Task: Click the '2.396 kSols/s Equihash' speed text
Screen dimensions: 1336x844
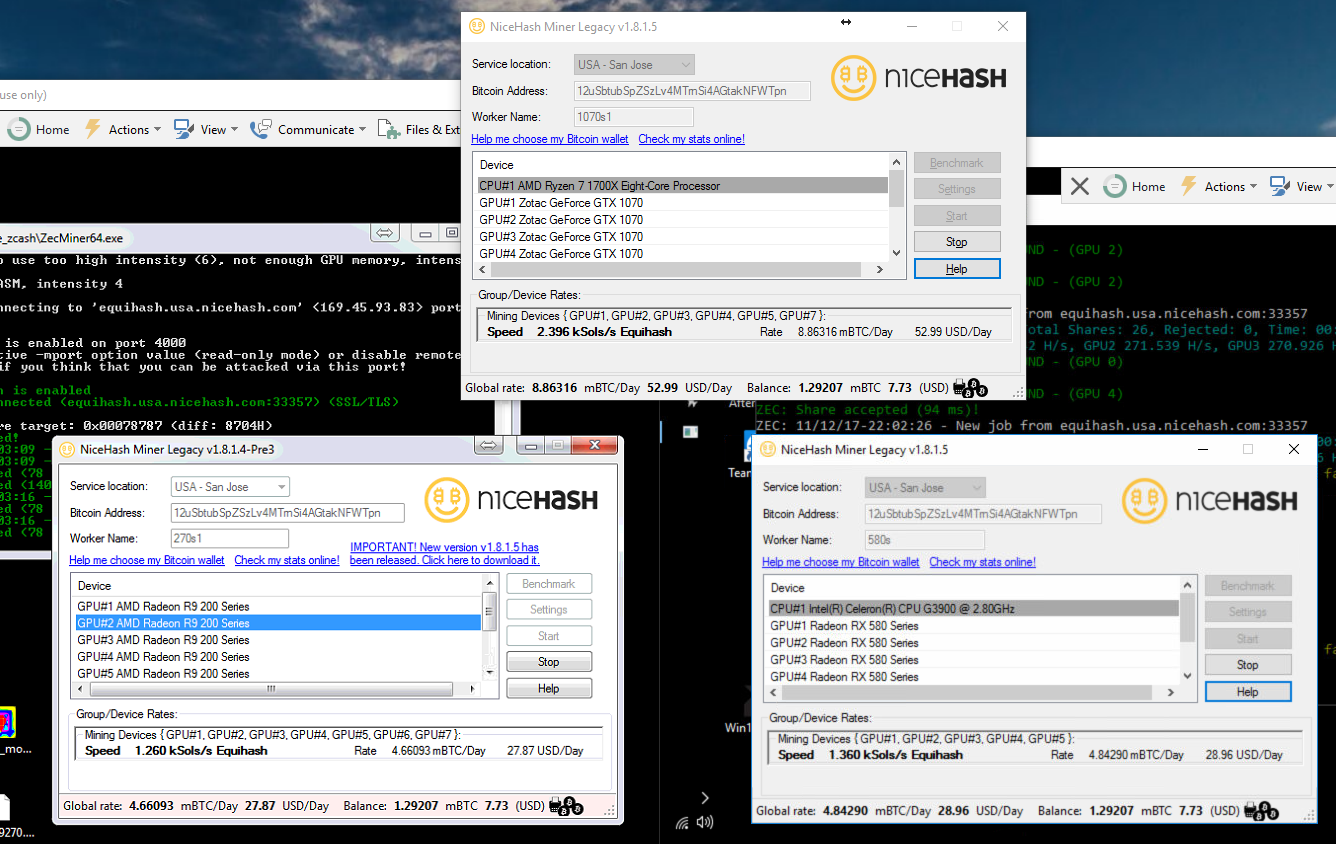Action: coord(604,332)
